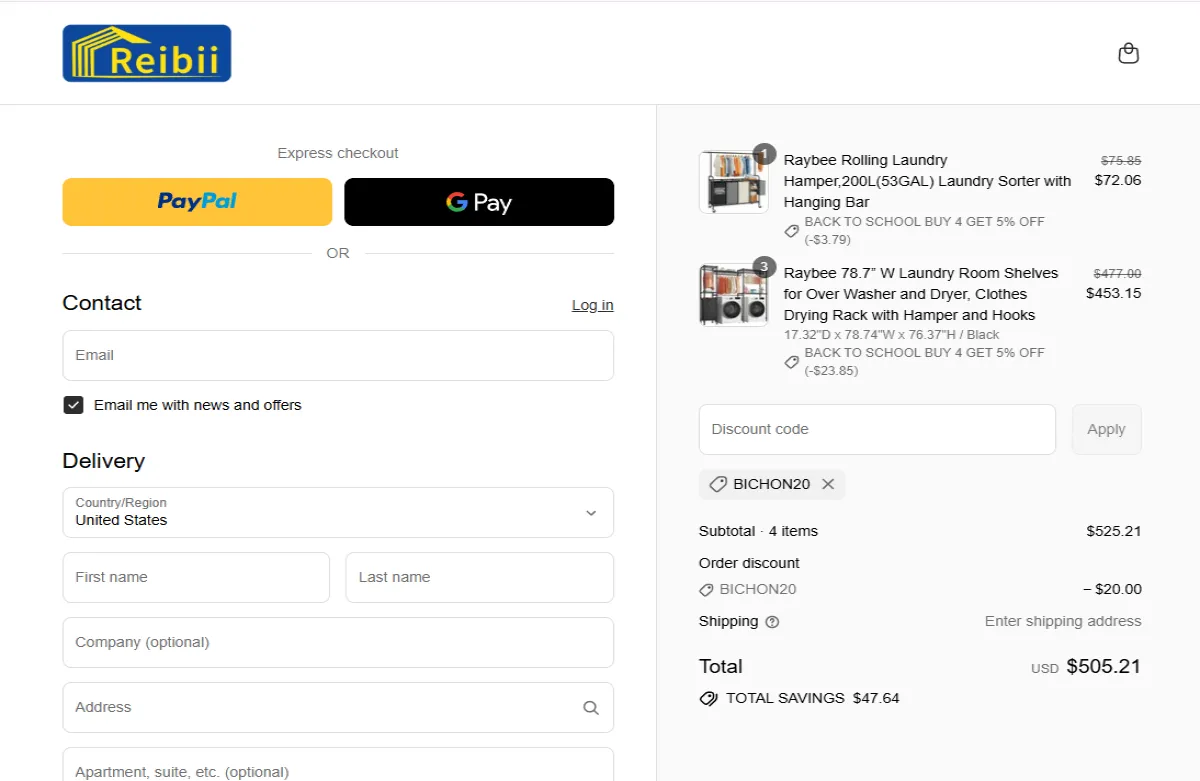
Task: Click the First name field
Action: click(x=196, y=577)
